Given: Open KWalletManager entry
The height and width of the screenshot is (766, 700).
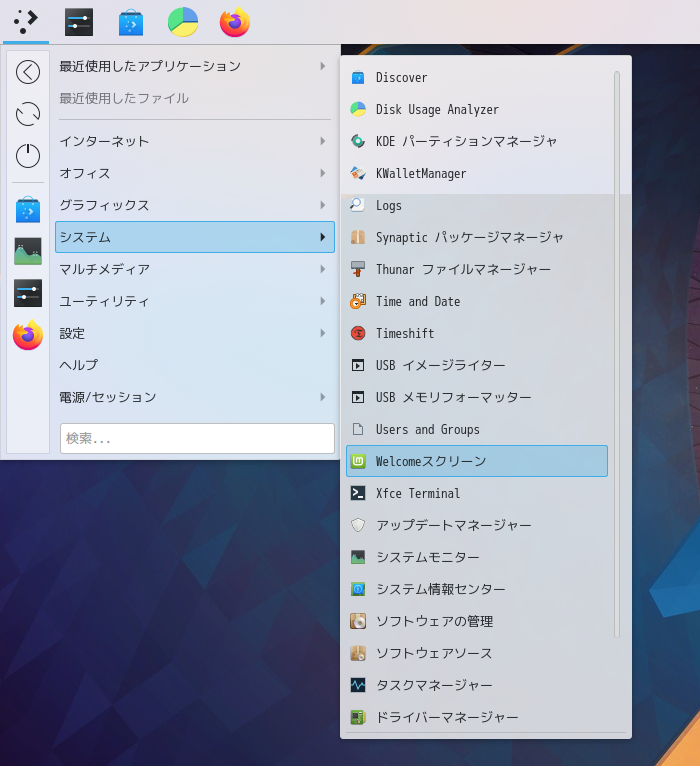Looking at the screenshot, I should [477, 173].
